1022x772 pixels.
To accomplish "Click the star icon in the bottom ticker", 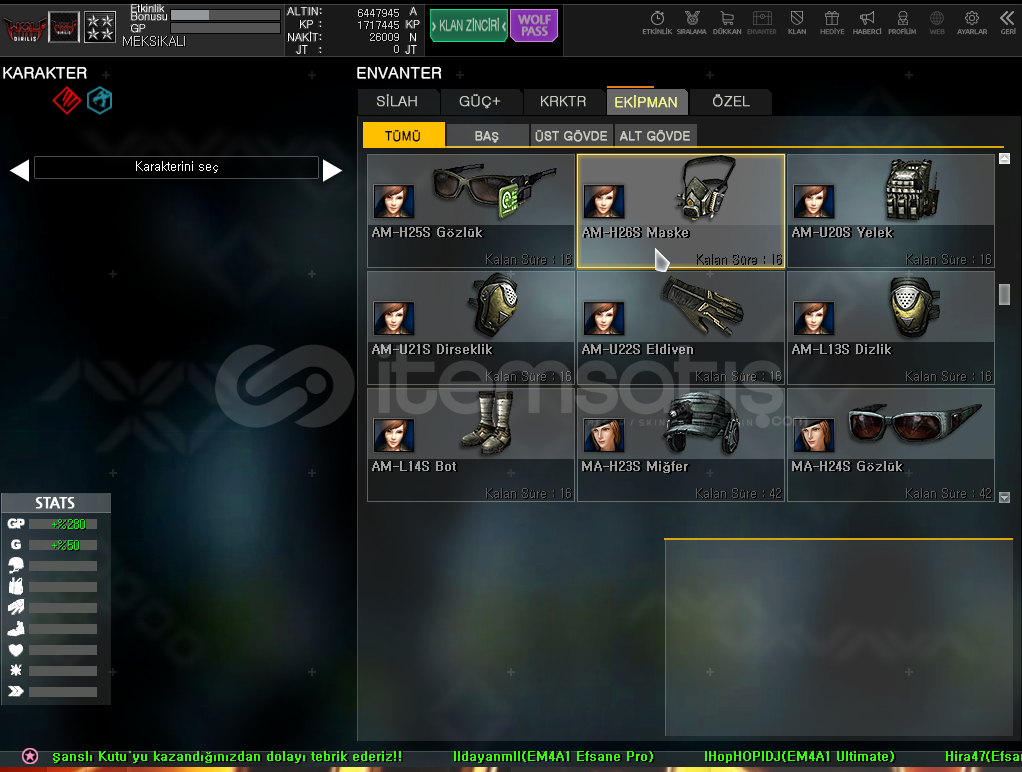I will point(30,756).
